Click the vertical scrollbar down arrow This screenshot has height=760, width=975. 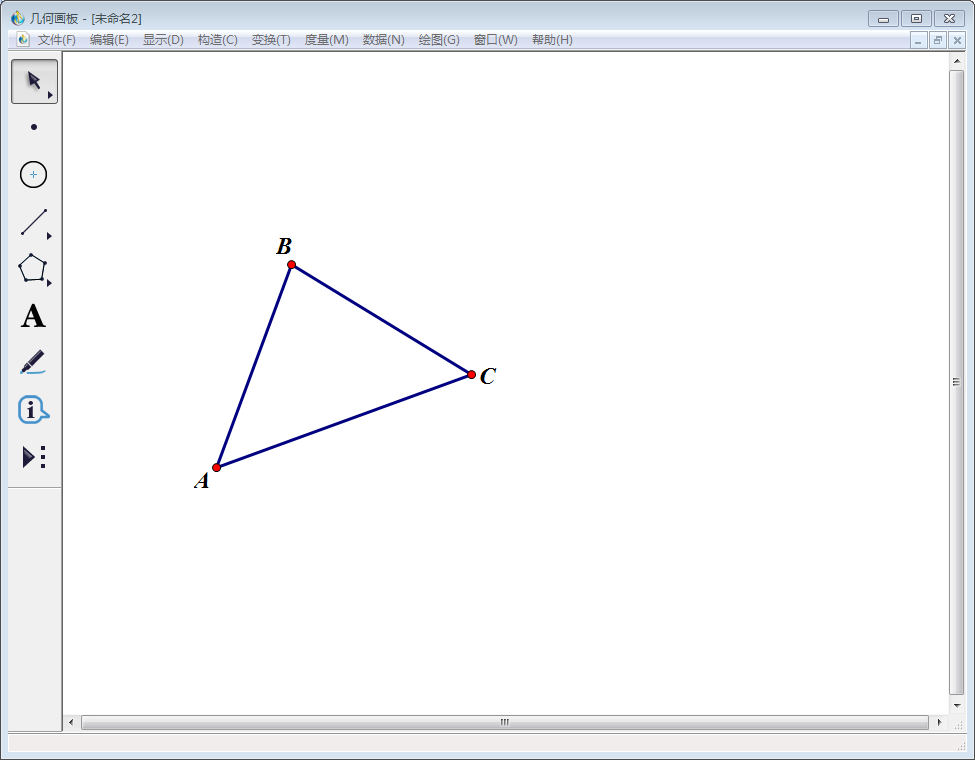(956, 705)
